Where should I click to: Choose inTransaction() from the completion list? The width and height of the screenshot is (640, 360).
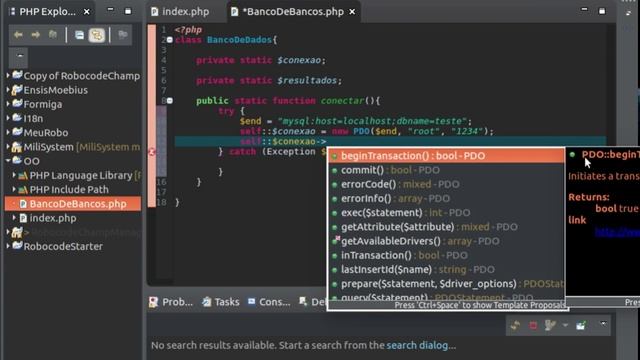point(446,256)
